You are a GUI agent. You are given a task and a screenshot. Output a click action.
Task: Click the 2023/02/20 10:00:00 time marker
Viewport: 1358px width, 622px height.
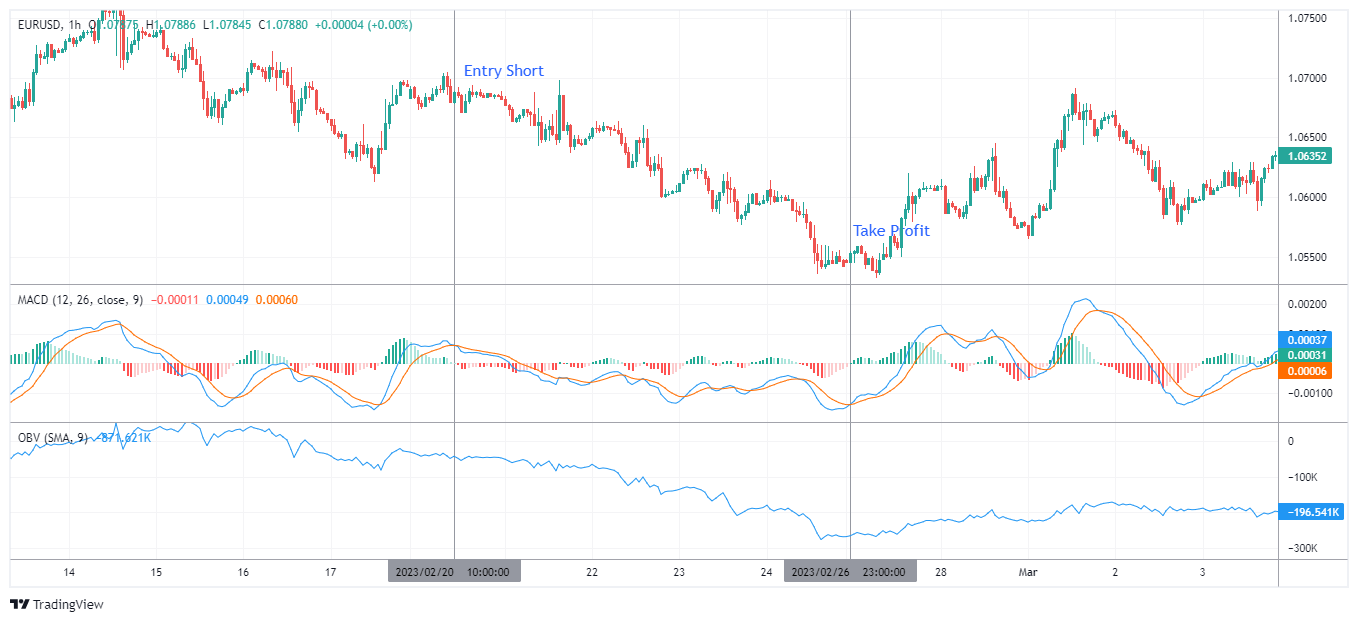(454, 572)
